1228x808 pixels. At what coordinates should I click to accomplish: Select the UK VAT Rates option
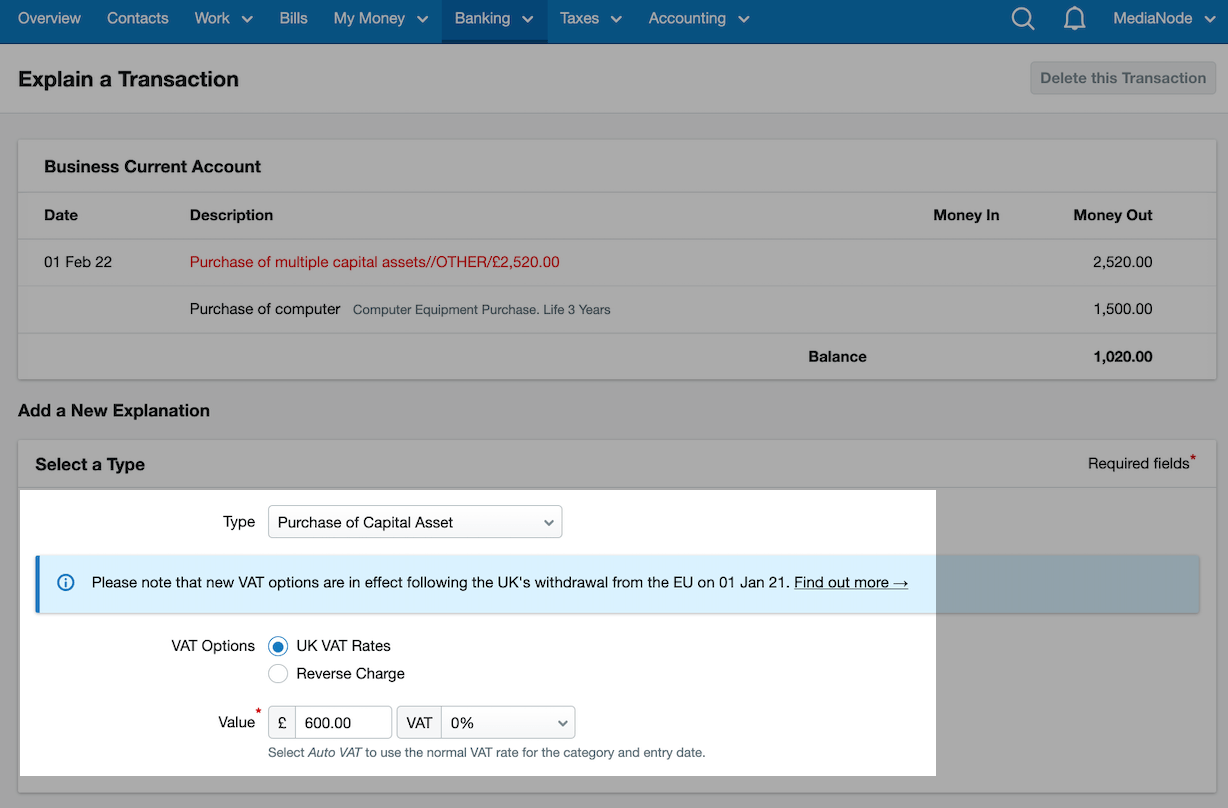tap(278, 646)
